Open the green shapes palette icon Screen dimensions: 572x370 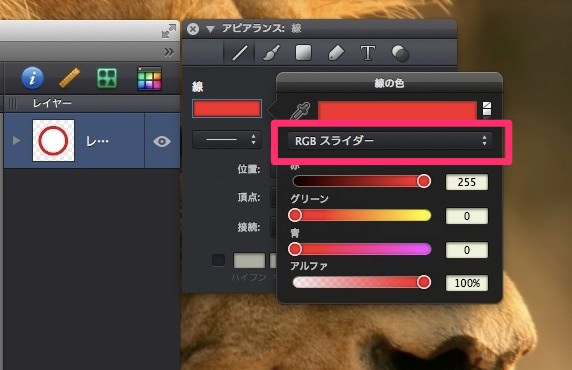107,78
